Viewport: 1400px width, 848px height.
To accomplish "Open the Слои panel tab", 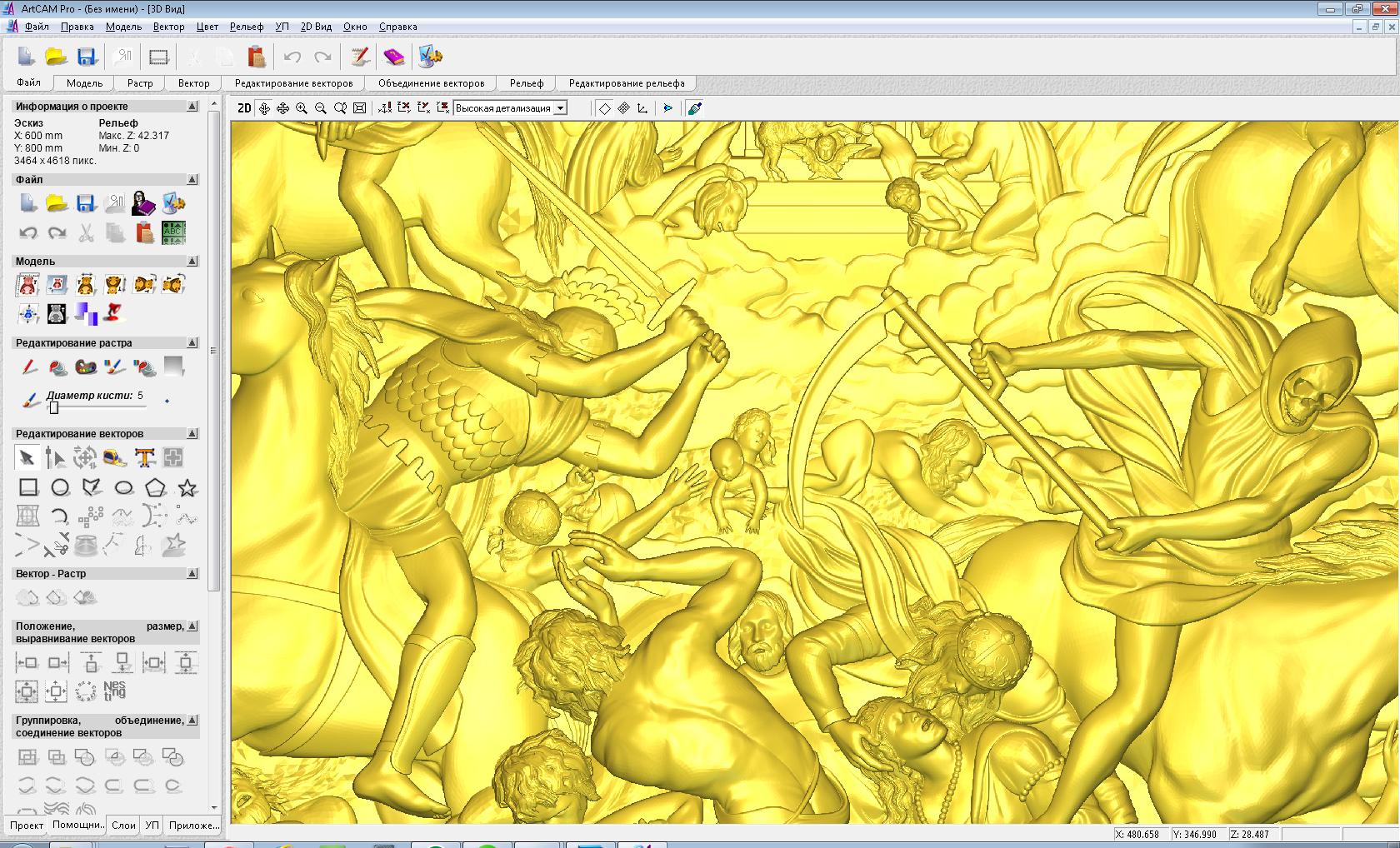I will tap(123, 826).
